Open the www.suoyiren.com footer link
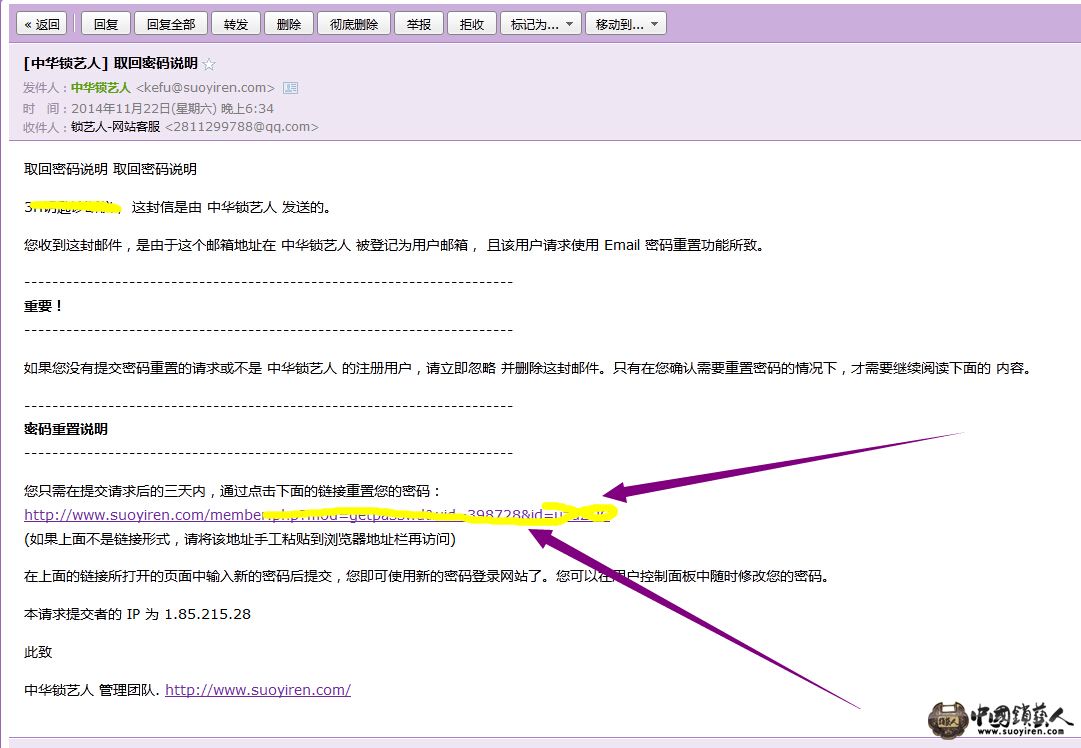The image size is (1081, 748). click(x=258, y=689)
